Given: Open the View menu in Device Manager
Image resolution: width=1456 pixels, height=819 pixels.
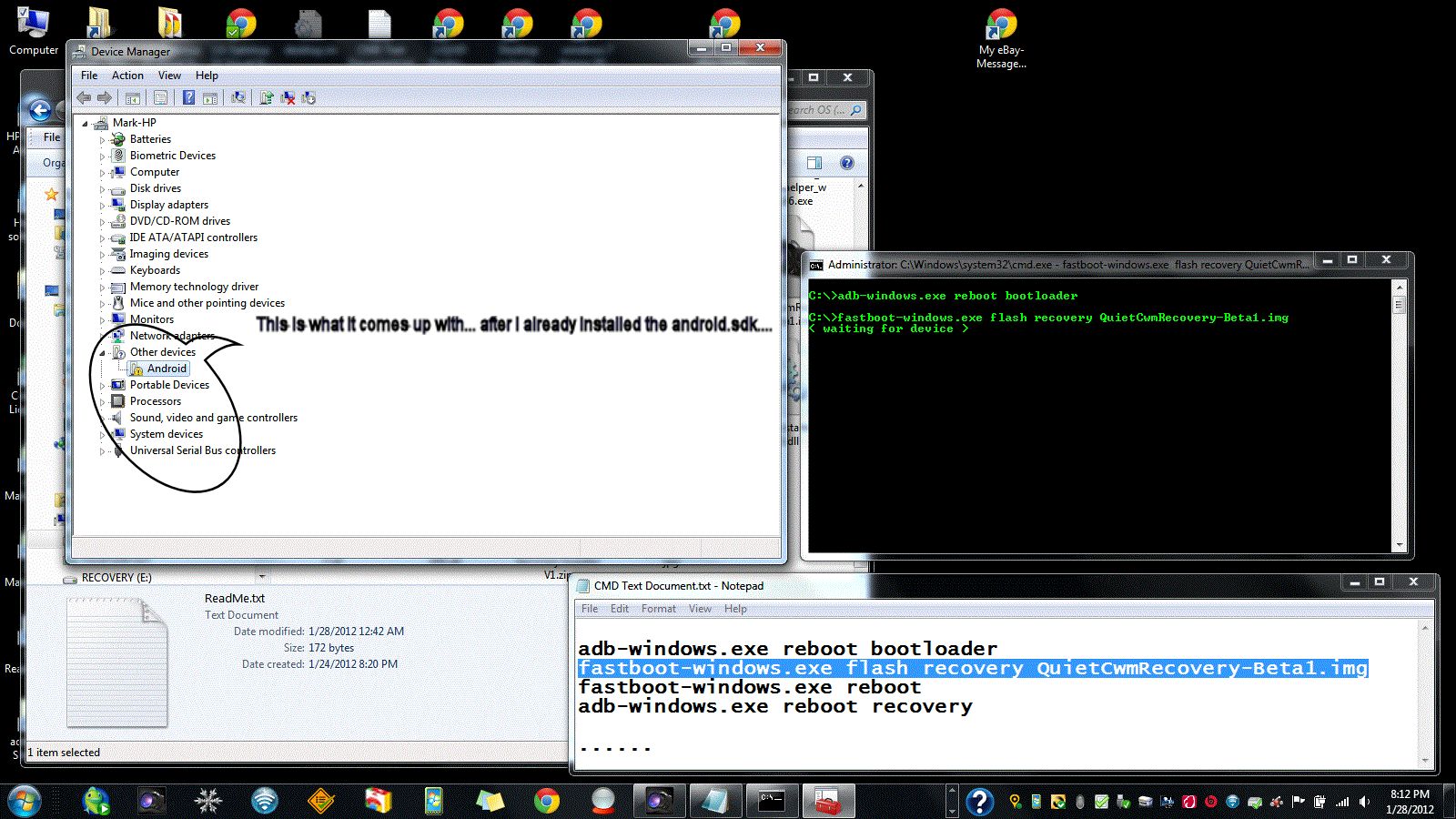Looking at the screenshot, I should [169, 76].
